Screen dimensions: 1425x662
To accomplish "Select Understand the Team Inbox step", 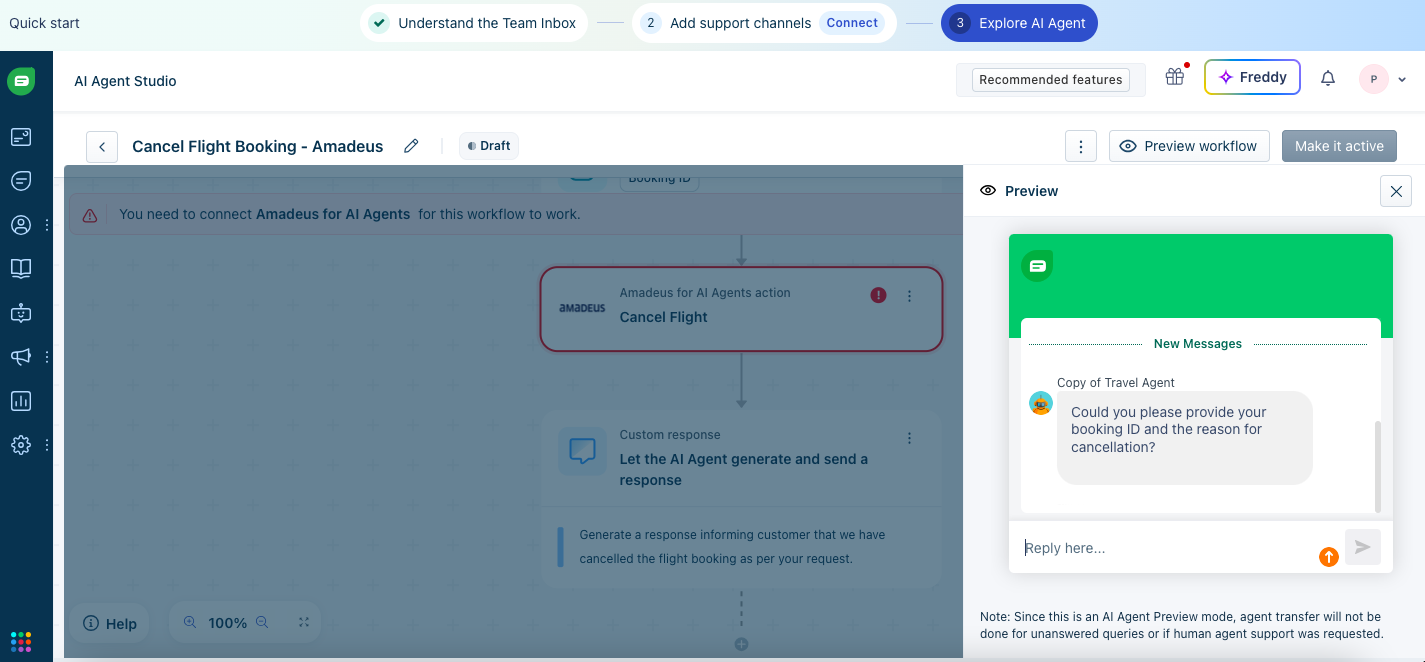I will coord(474,23).
